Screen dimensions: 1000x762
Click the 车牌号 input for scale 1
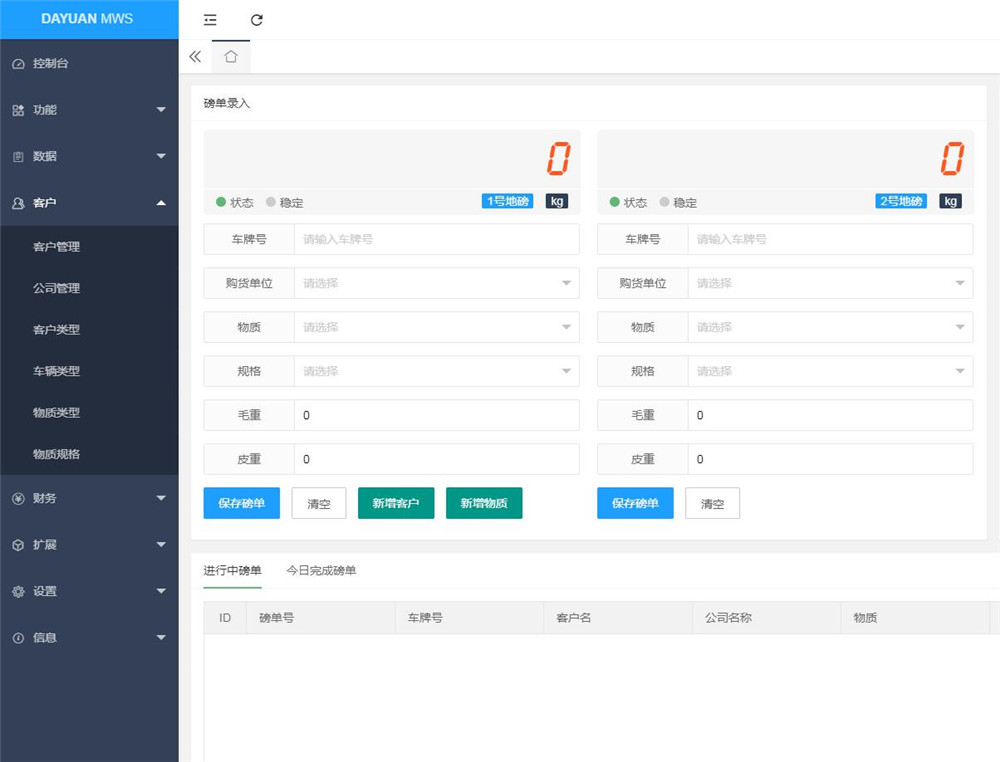436,239
